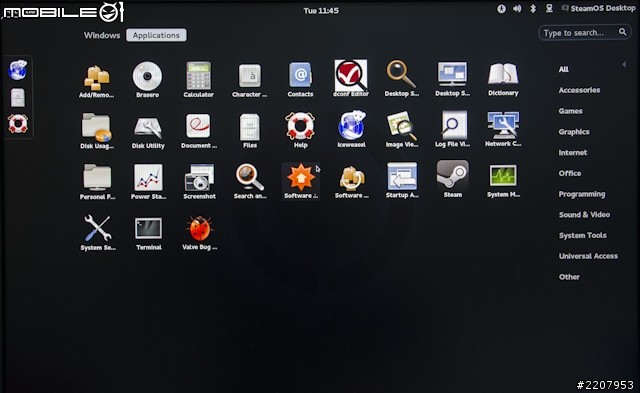The height and width of the screenshot is (393, 640).
Task: Open Image Viewer
Action: click(x=402, y=129)
